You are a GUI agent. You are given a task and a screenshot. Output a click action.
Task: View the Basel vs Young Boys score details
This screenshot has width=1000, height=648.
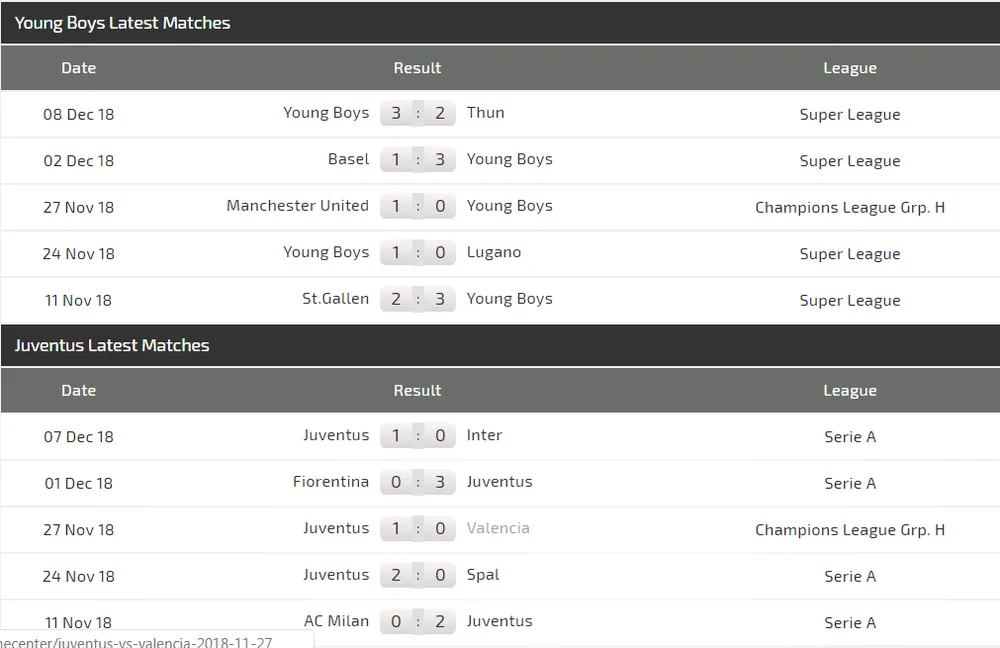tap(418, 159)
